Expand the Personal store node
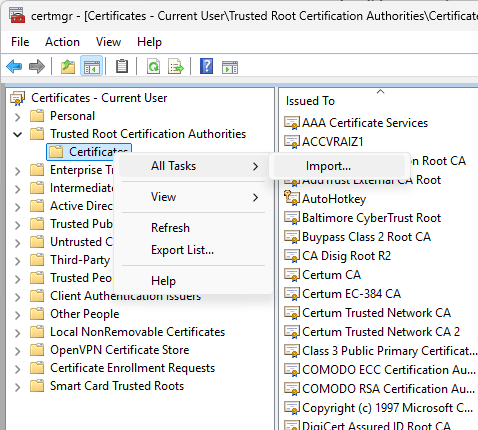This screenshot has height=430, width=478. click(18, 117)
